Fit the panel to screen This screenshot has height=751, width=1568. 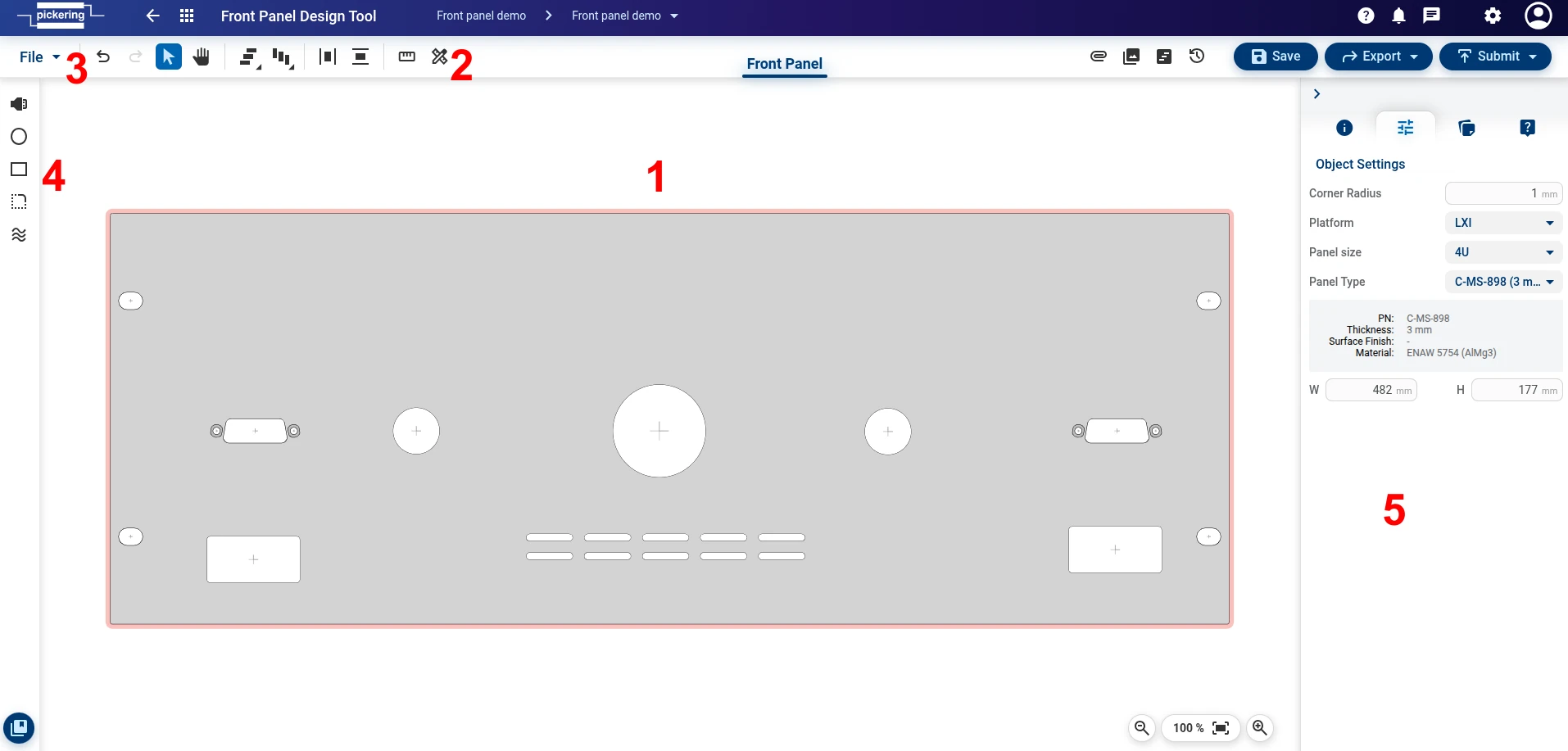[1221, 728]
